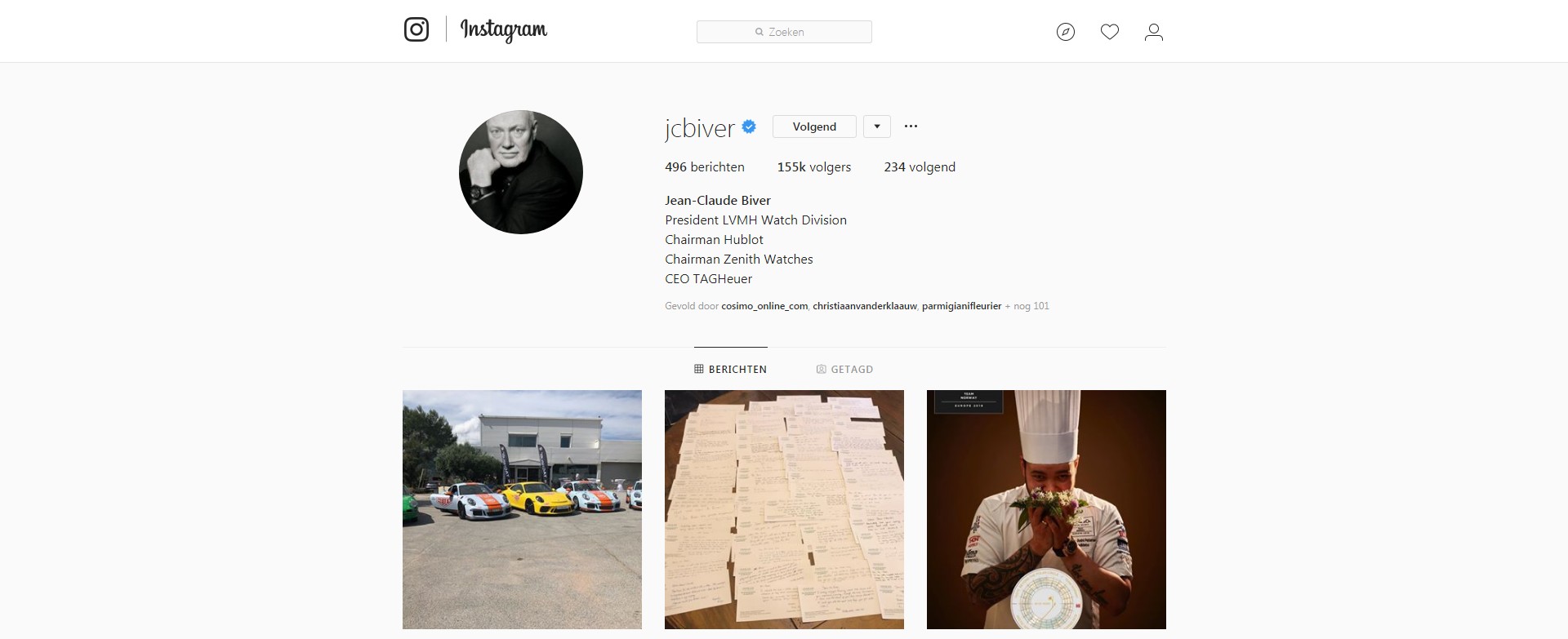Click the jcbiver profile picture
Image resolution: width=1568 pixels, height=639 pixels.
[521, 172]
